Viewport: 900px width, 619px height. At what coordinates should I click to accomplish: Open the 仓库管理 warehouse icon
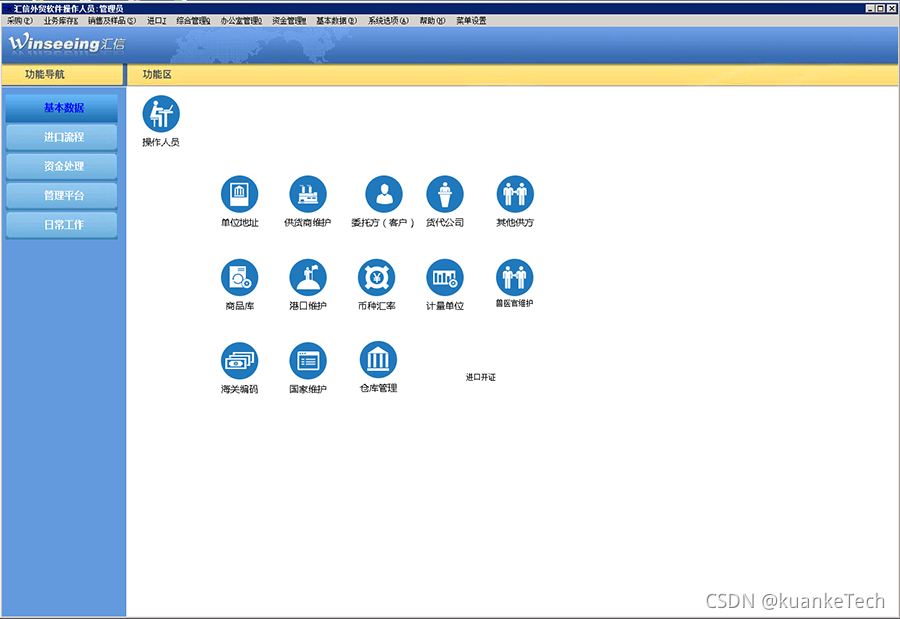pyautogui.click(x=378, y=359)
